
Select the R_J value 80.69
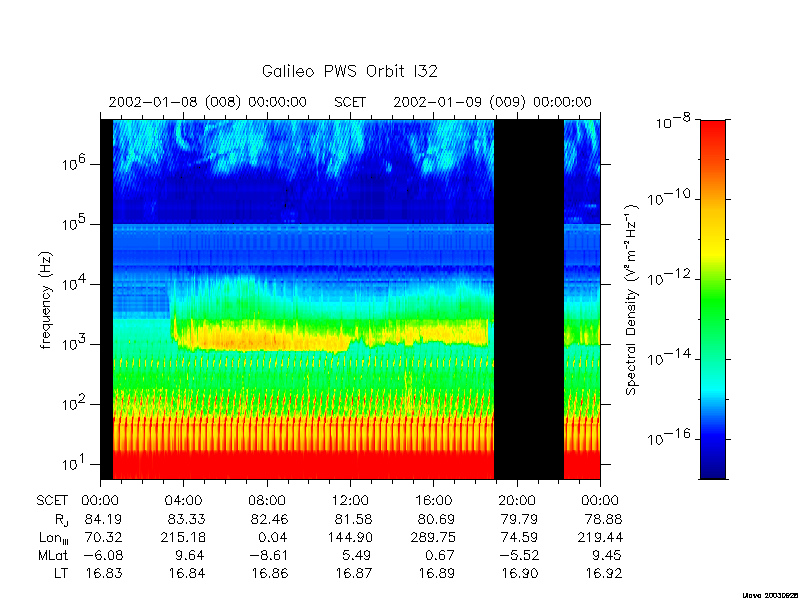[x=436, y=519]
